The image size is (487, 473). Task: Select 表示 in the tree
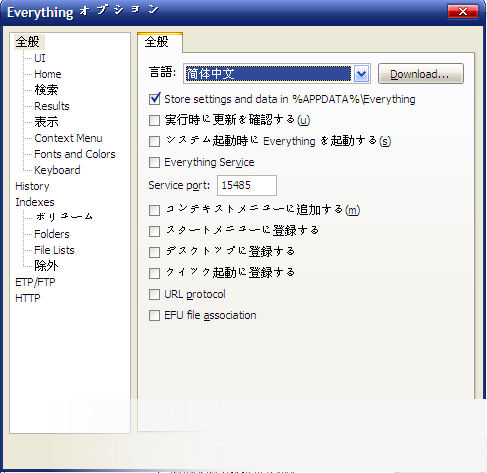point(46,122)
